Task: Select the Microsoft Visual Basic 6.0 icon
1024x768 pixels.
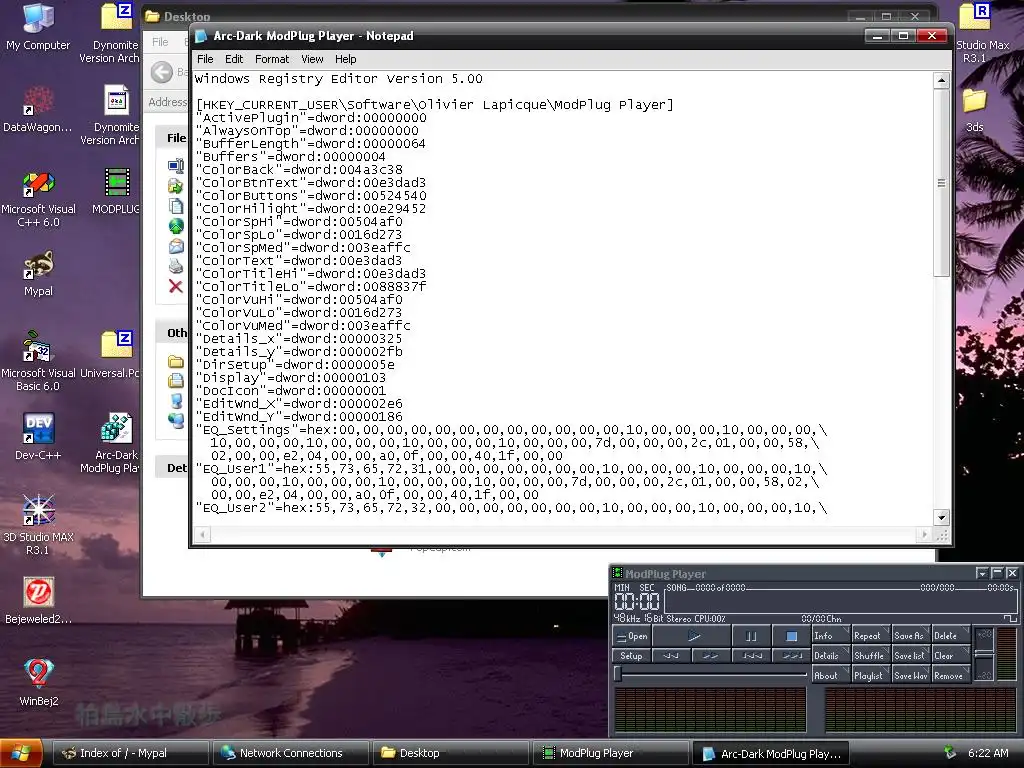Action: (38, 361)
